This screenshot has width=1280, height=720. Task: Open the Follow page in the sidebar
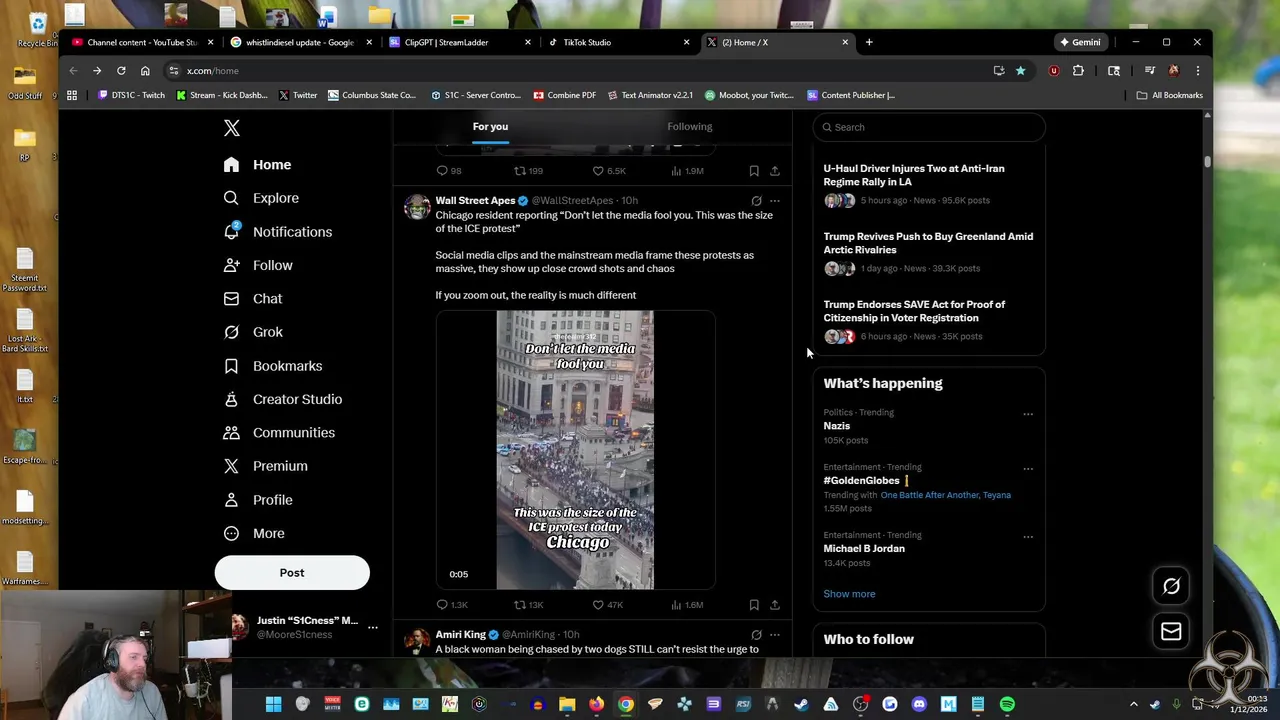pyautogui.click(x=259, y=265)
